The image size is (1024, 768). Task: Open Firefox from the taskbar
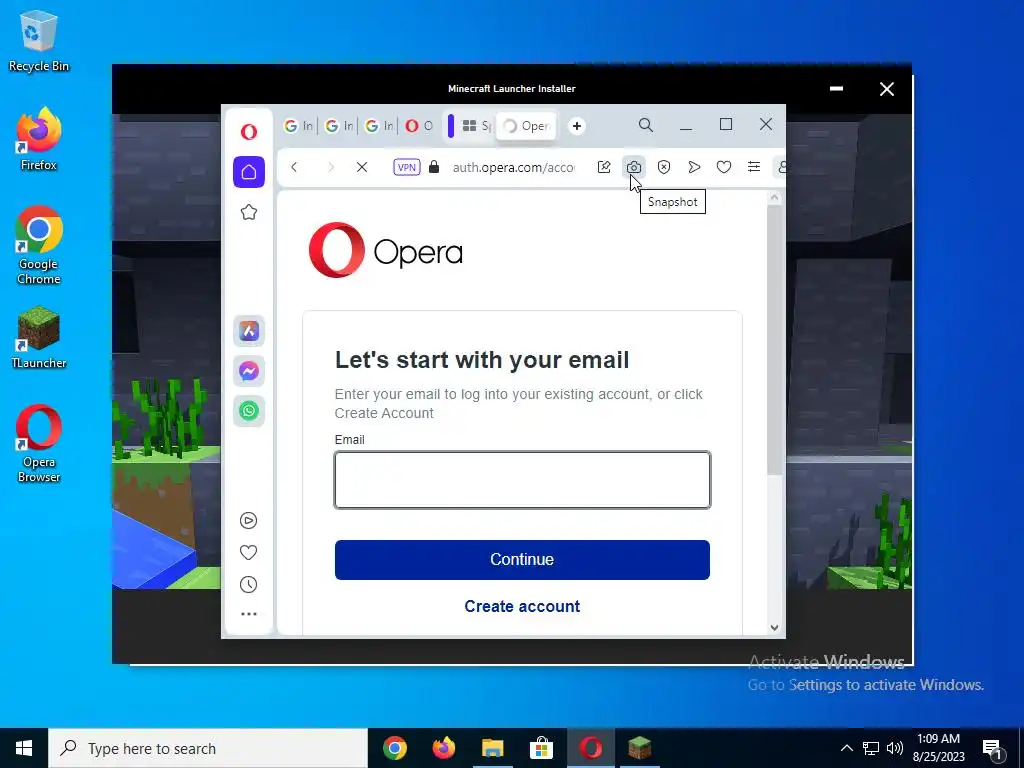444,748
